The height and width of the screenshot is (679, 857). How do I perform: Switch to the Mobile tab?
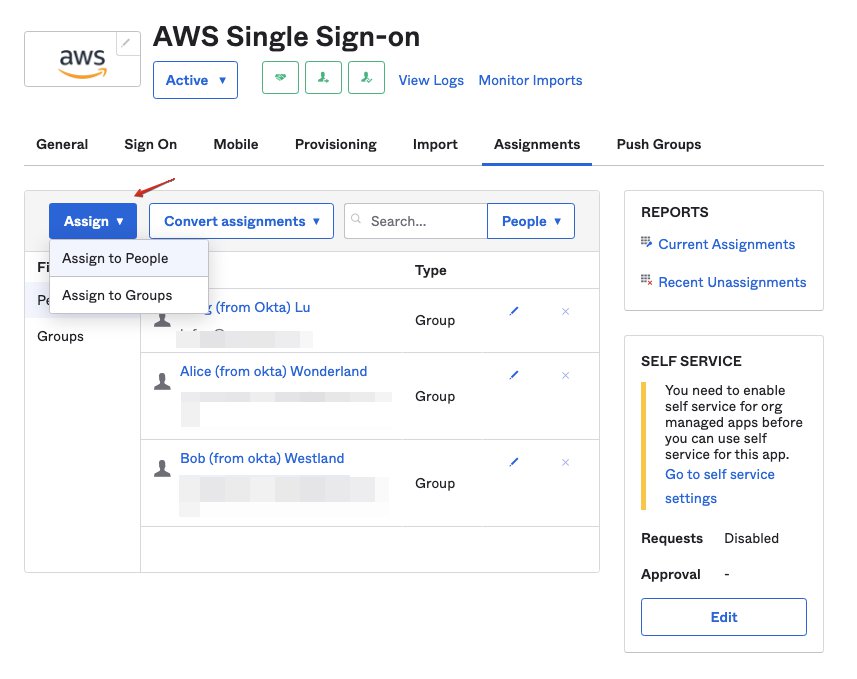pyautogui.click(x=236, y=144)
